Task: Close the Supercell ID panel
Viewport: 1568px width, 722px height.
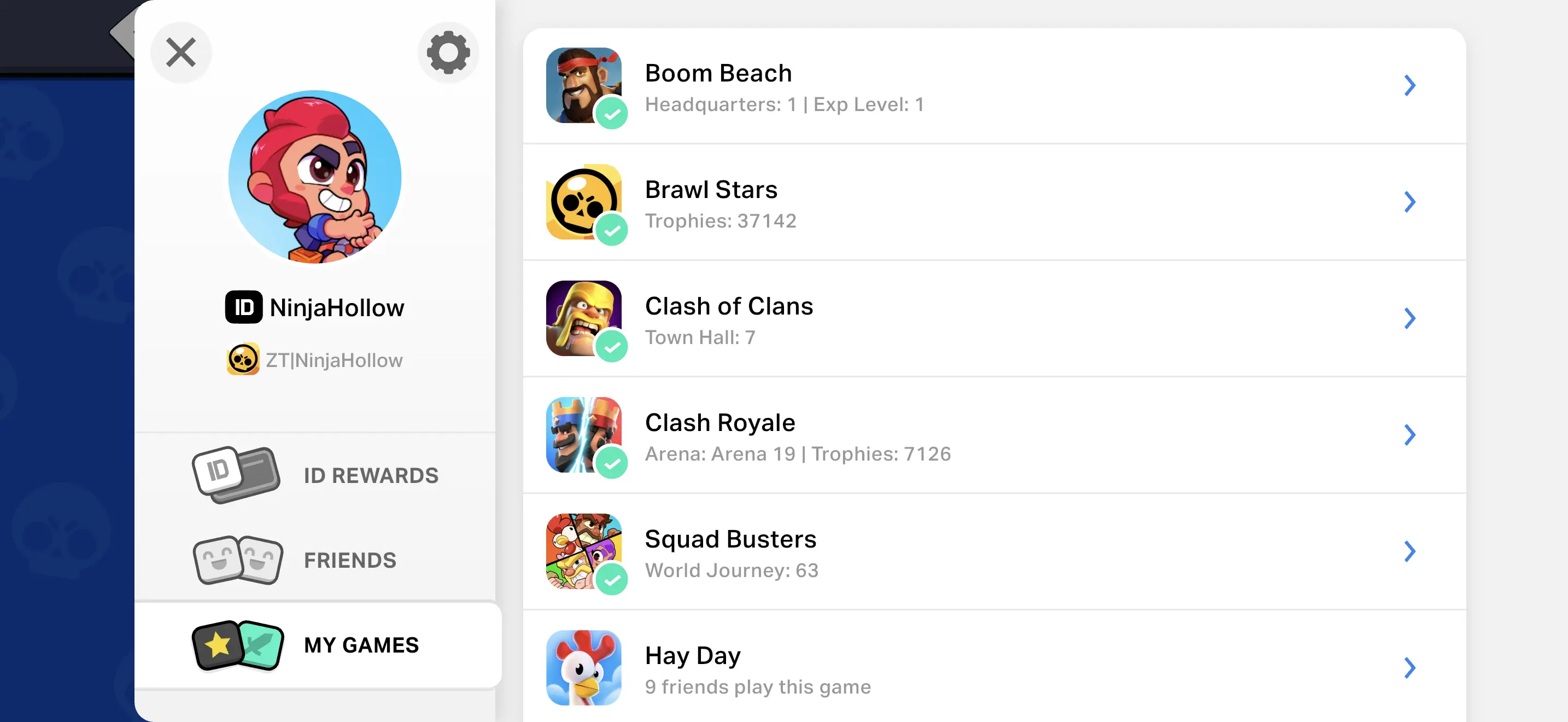Action: point(181,53)
